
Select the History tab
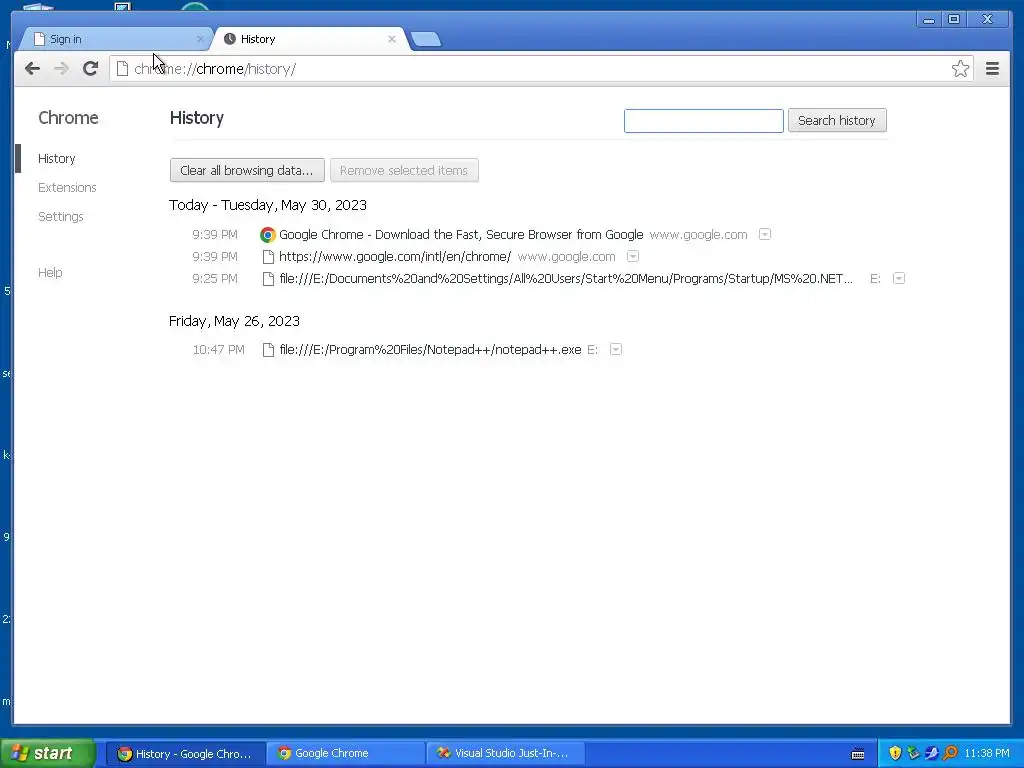click(x=310, y=39)
